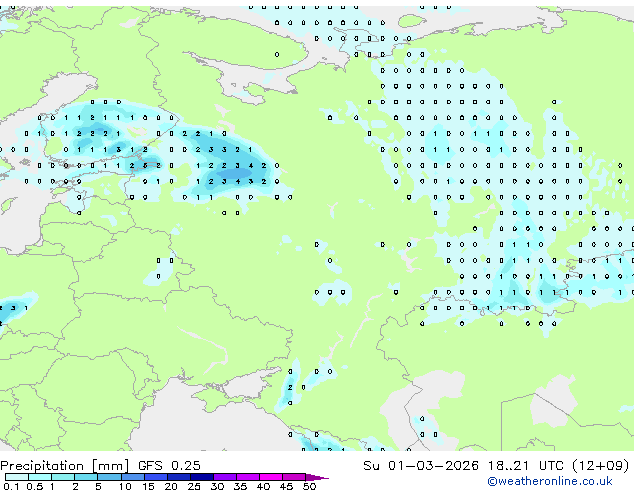Click the legend label '35'

(x=240, y=486)
